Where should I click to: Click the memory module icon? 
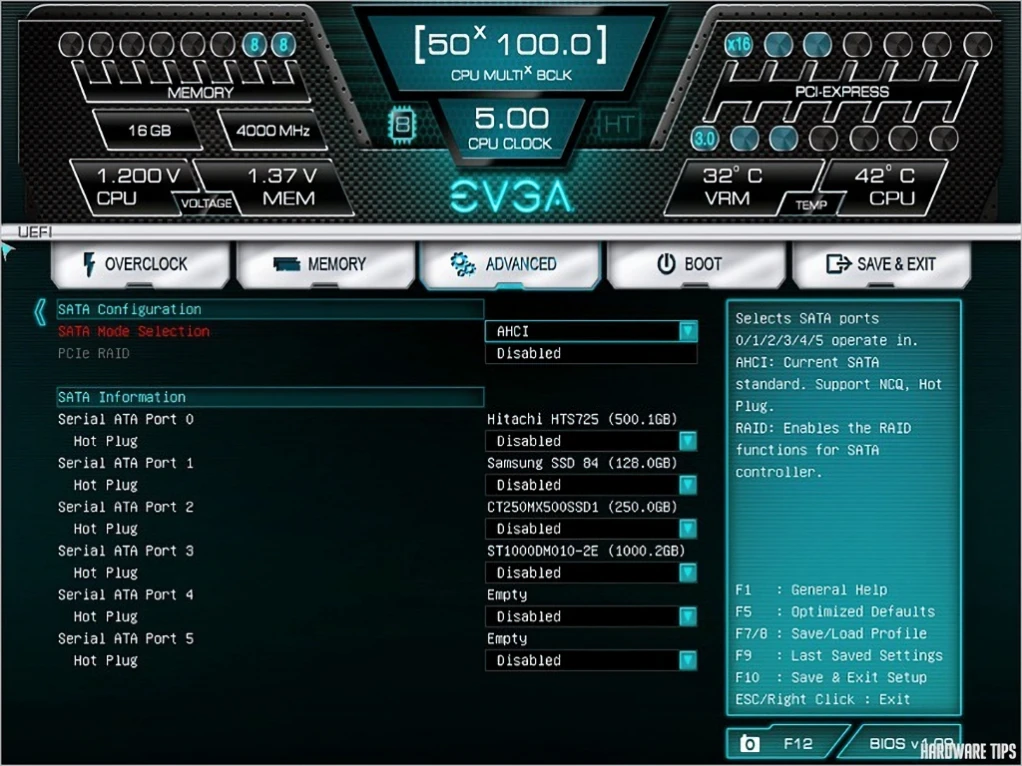(x=286, y=264)
